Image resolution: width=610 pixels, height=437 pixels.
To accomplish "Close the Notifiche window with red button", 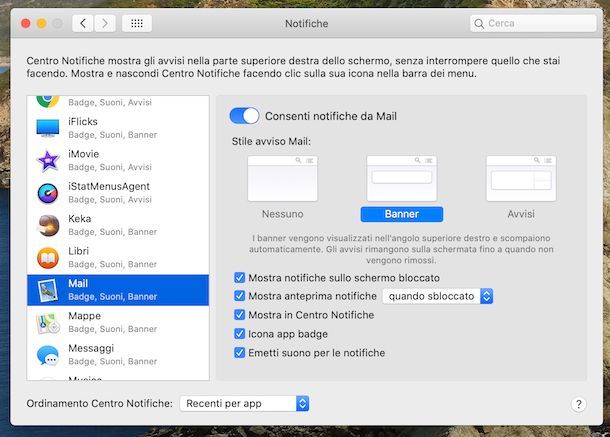I will [x=26, y=23].
